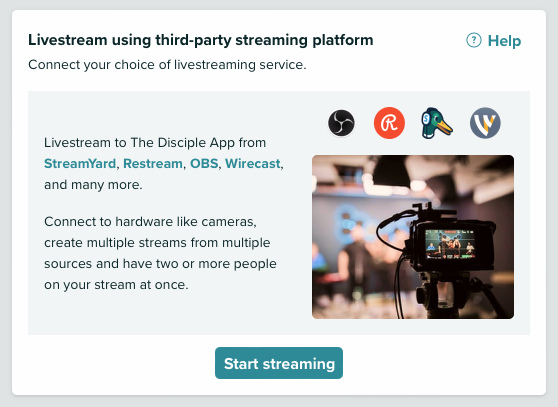Click the Help question mark icon
This screenshot has width=558, height=407.
[474, 40]
